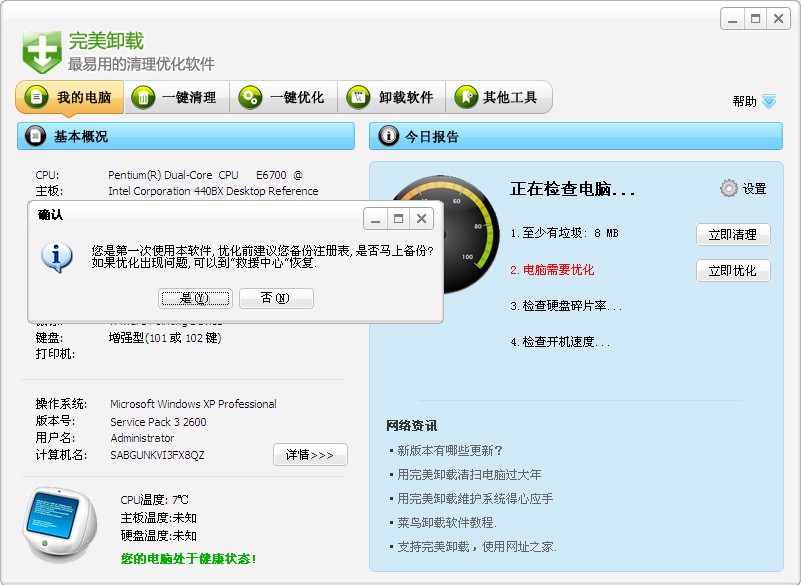Click the 我的电脑 tab's list icon
Screen dimensions: 801x585
[36, 97]
